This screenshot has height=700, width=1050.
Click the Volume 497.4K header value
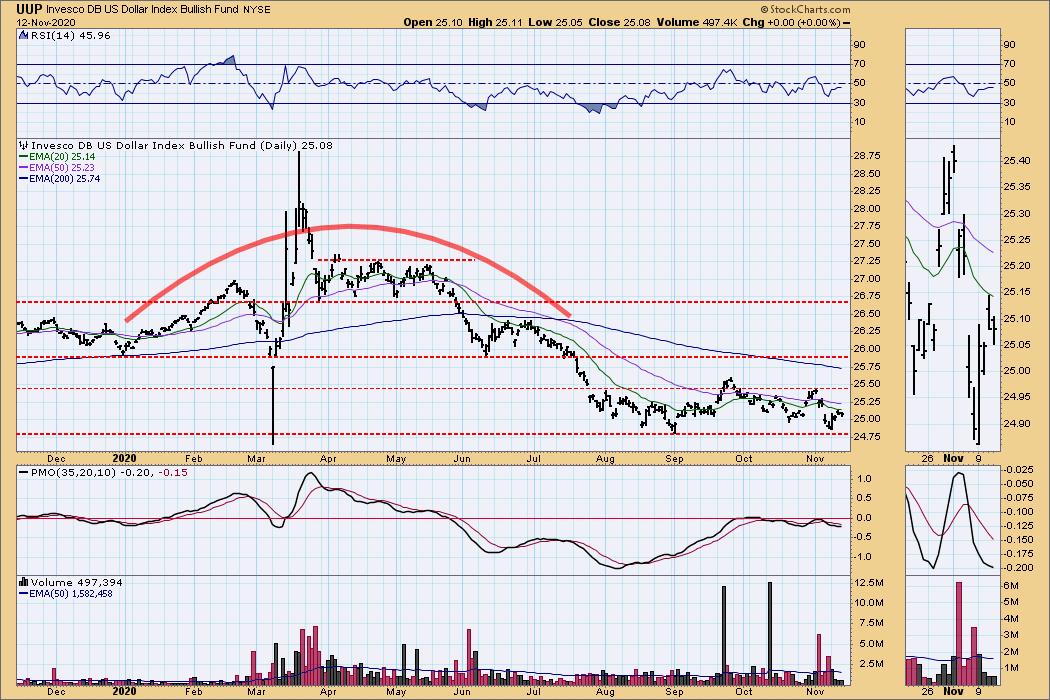[696, 22]
